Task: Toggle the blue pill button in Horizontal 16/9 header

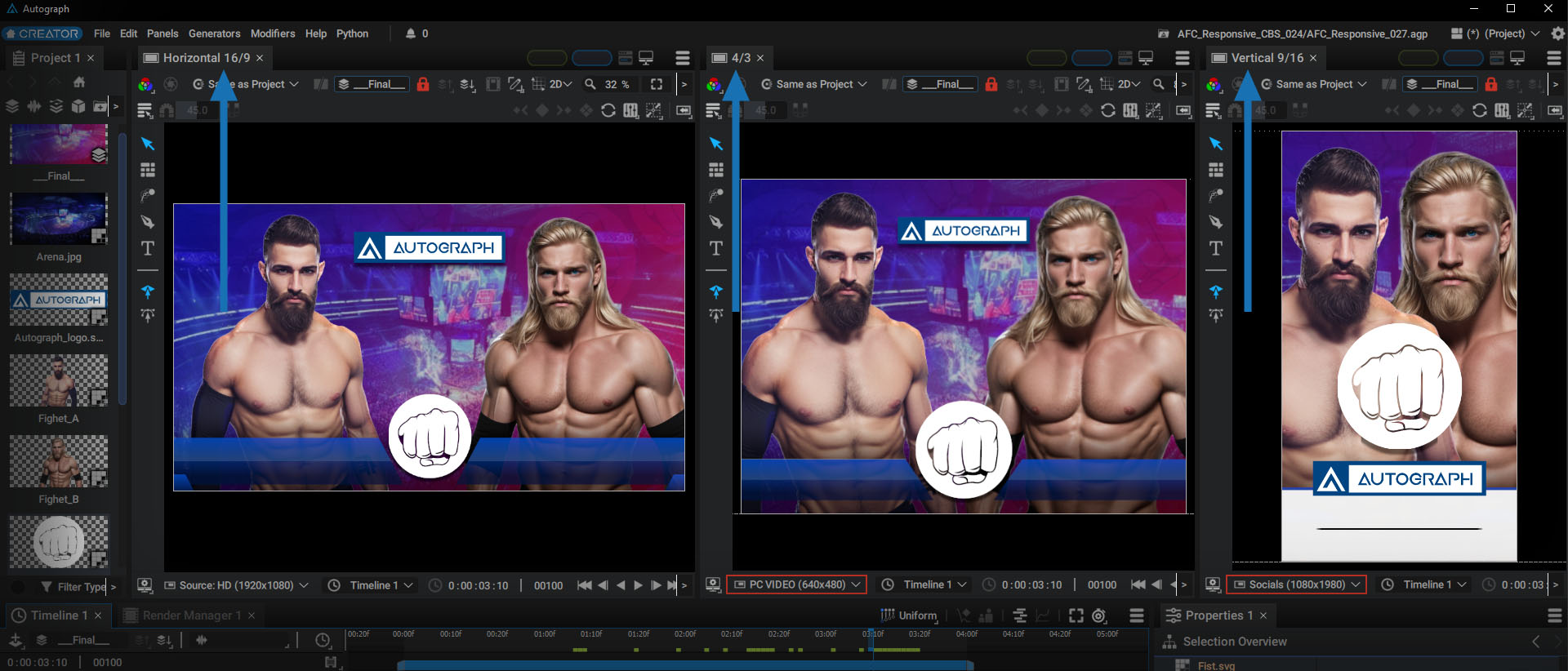Action: click(x=592, y=58)
